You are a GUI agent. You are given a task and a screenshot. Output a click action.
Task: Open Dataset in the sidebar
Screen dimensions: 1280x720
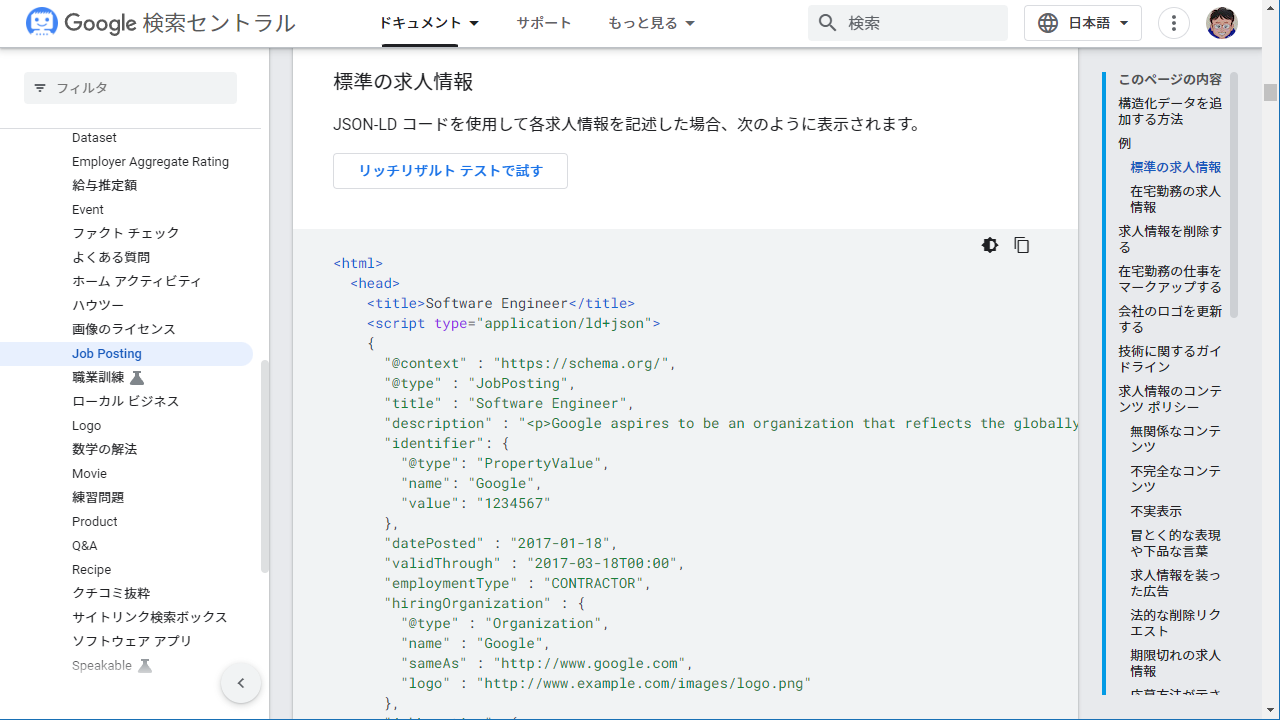[x=94, y=137]
